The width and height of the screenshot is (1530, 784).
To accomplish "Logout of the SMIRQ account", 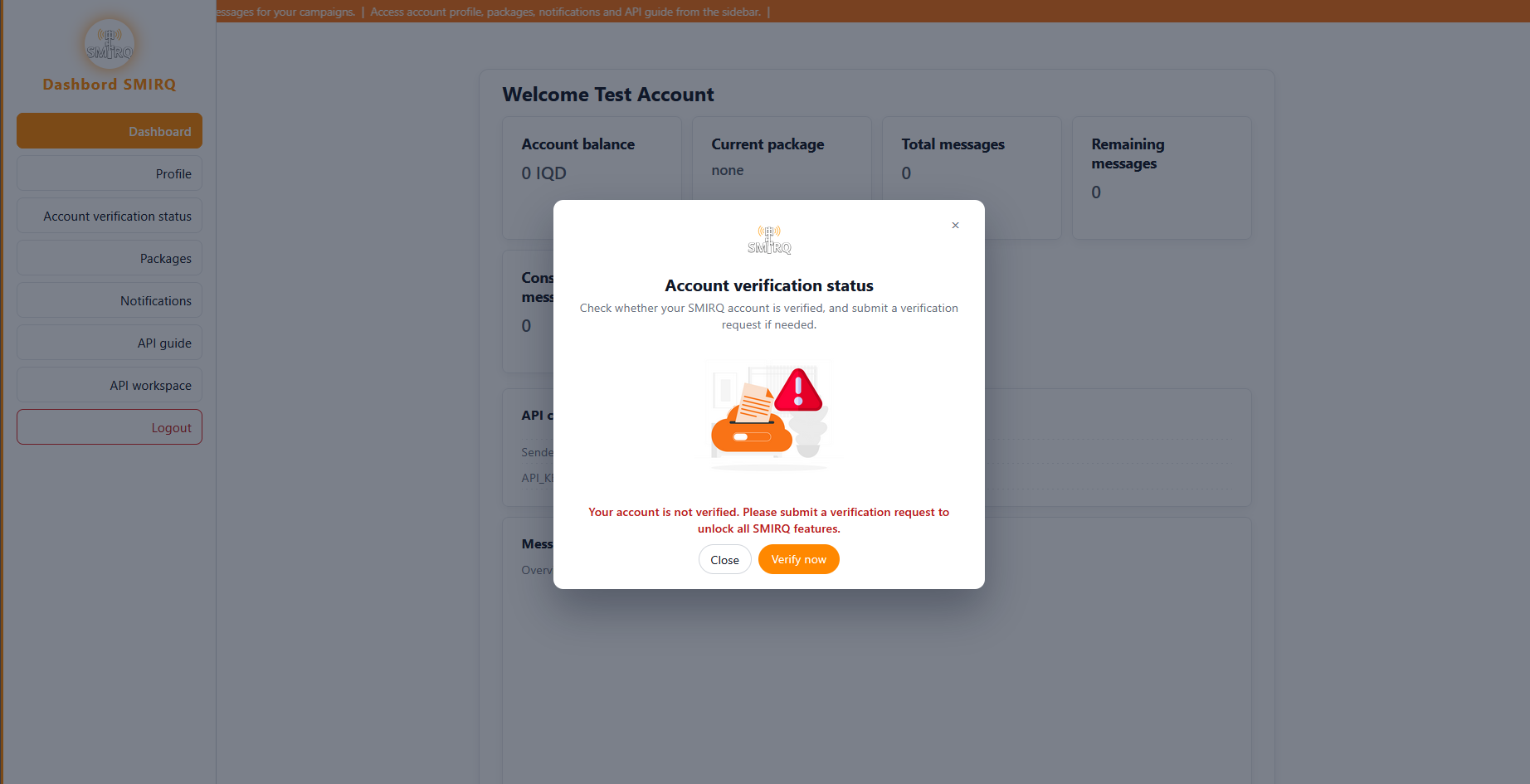I will tap(109, 426).
